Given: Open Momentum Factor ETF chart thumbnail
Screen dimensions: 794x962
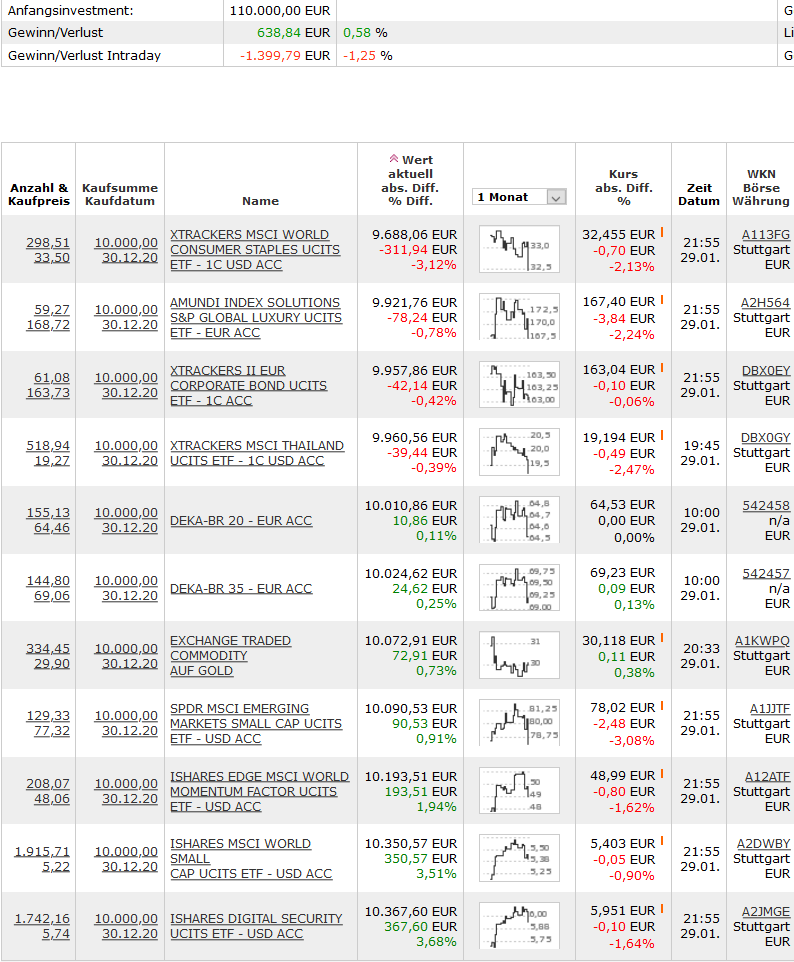Looking at the screenshot, I should (x=519, y=791).
